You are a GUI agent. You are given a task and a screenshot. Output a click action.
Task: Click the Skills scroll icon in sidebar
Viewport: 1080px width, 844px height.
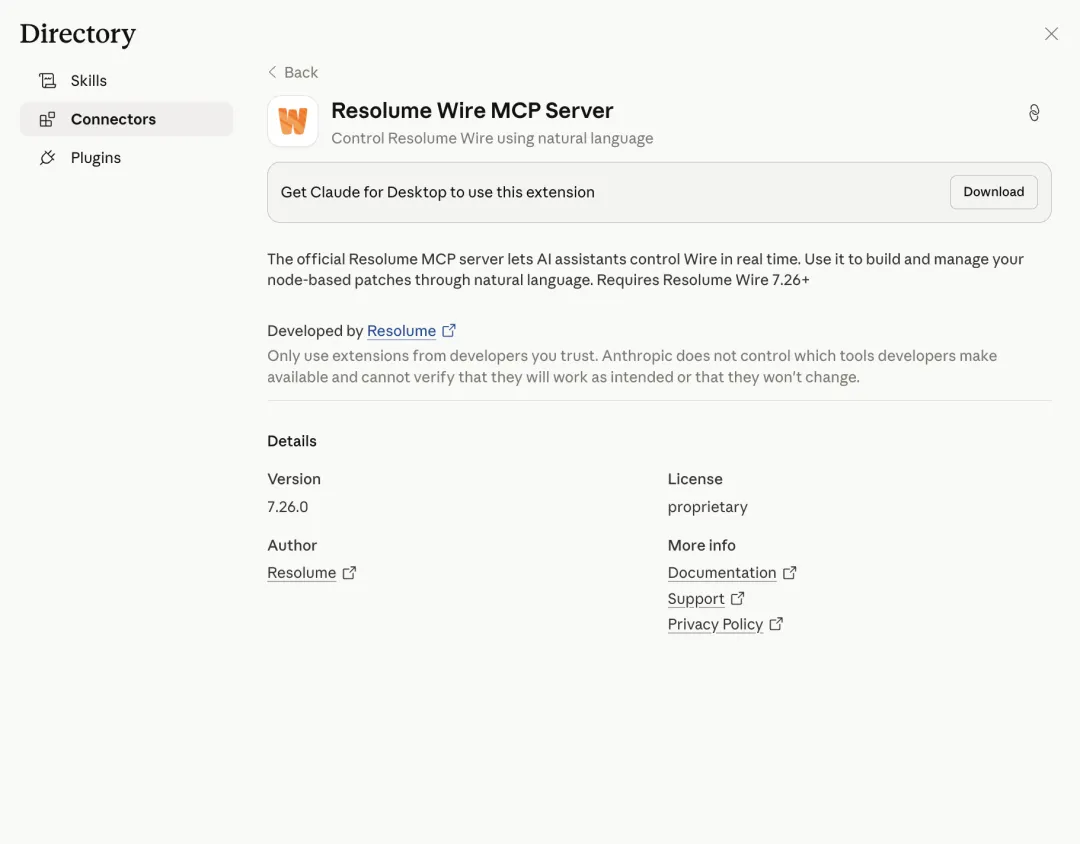coord(47,81)
